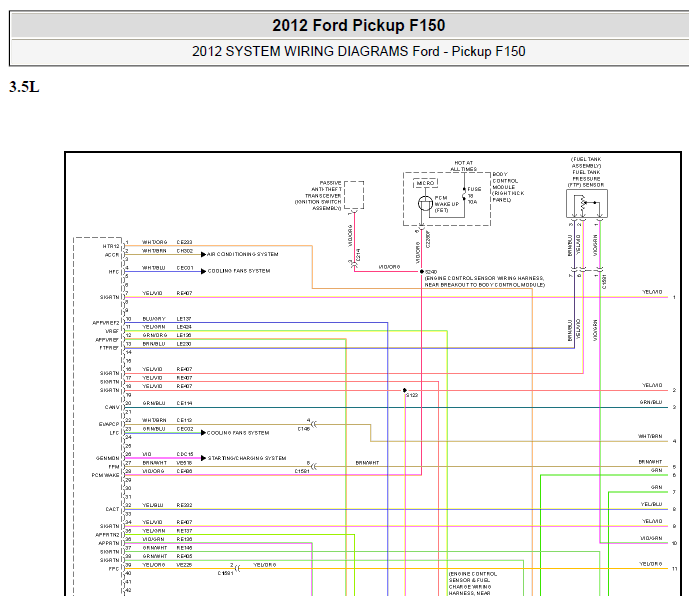Click circuit code "RE136"
The height and width of the screenshot is (596, 689).
[x=185, y=539]
